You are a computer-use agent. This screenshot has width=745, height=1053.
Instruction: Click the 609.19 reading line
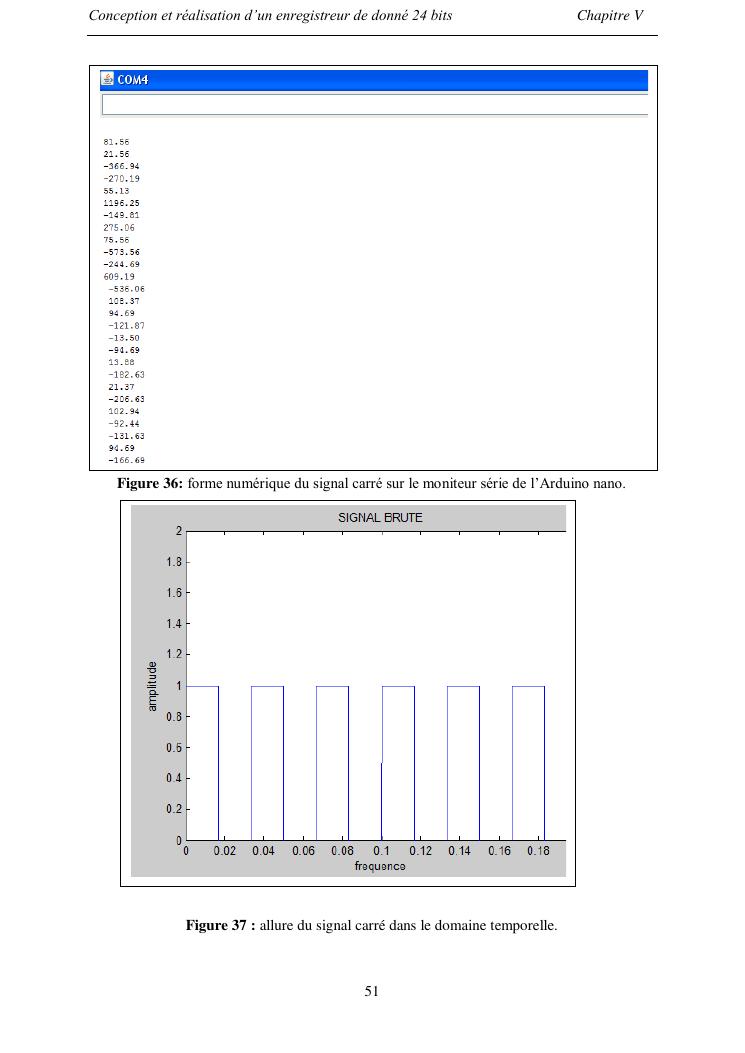pyautogui.click(x=119, y=276)
